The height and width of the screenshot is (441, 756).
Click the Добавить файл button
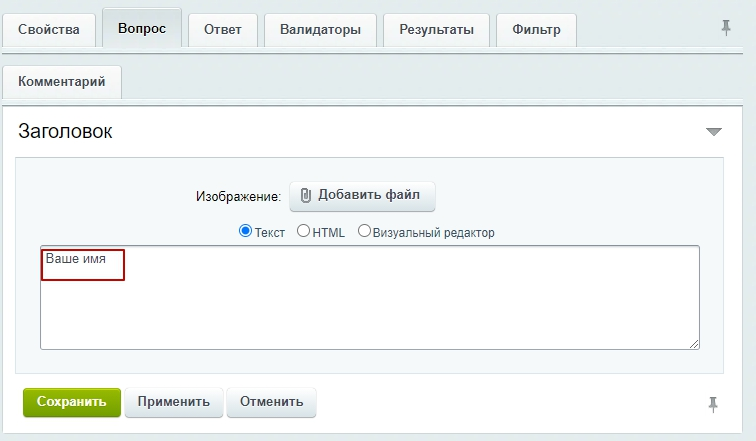(x=362, y=196)
